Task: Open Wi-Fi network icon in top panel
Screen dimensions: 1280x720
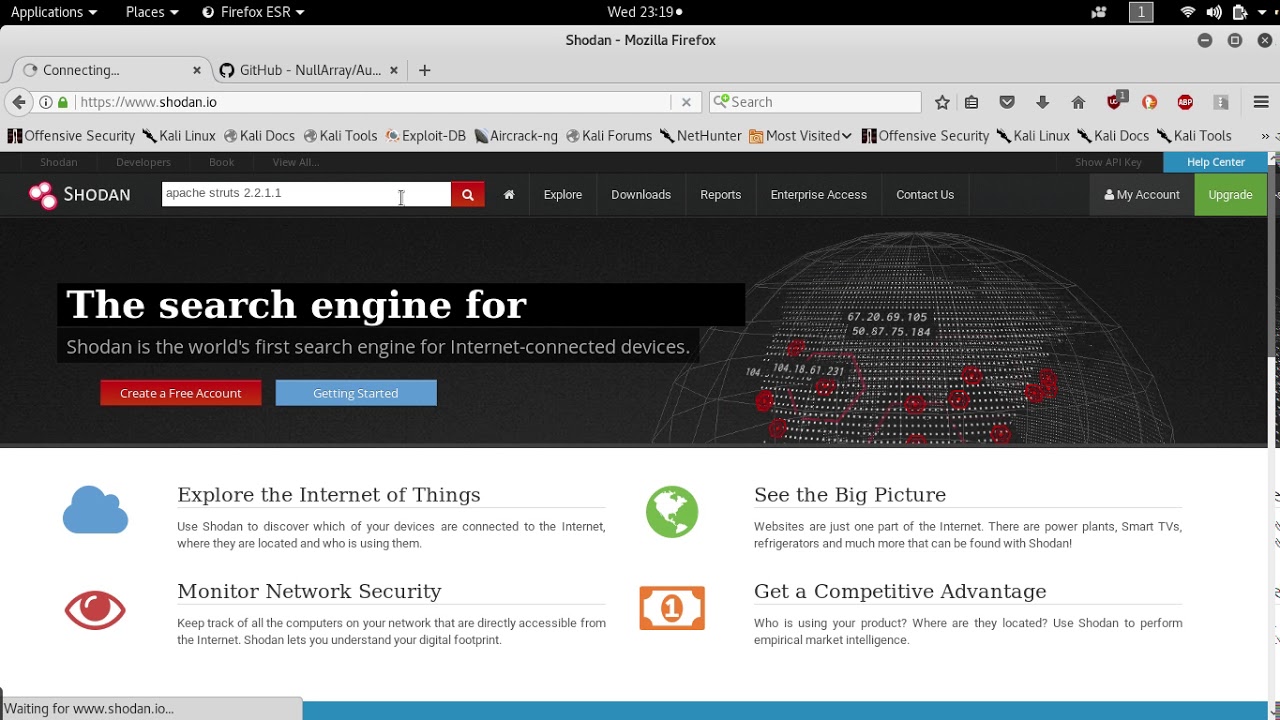Action: [1188, 12]
